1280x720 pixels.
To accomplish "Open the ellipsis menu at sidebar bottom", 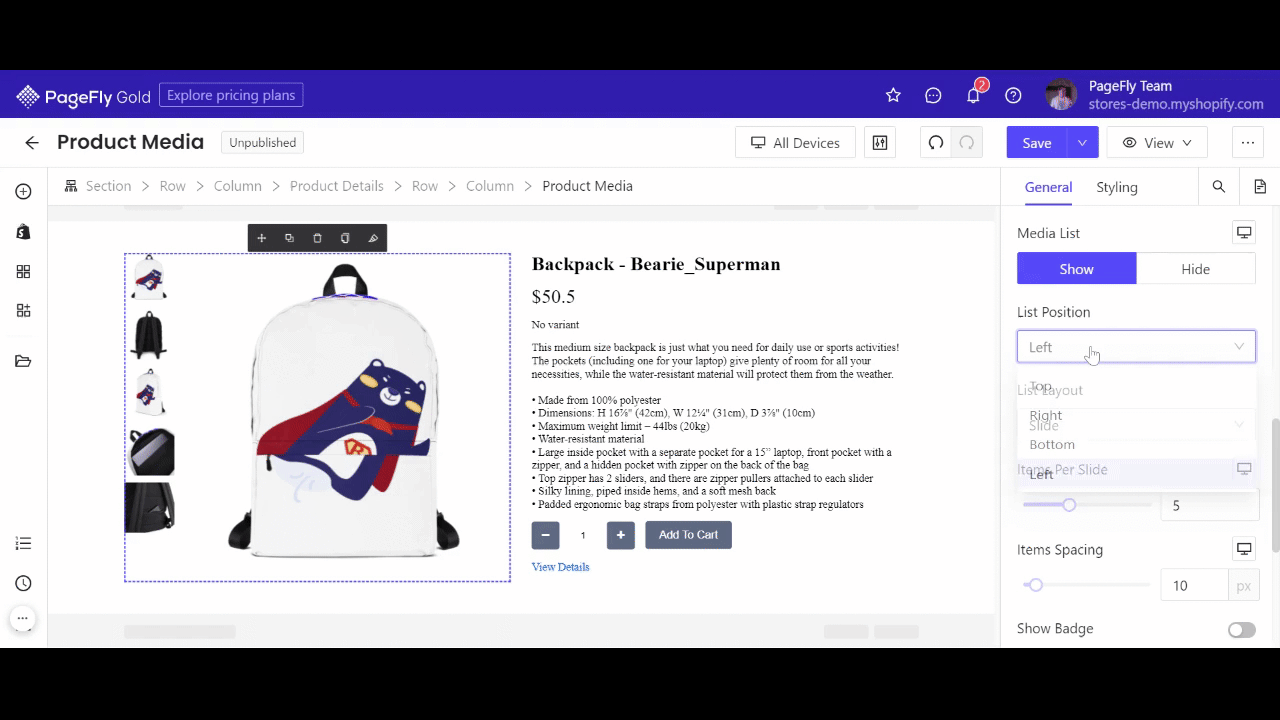I will (23, 618).
